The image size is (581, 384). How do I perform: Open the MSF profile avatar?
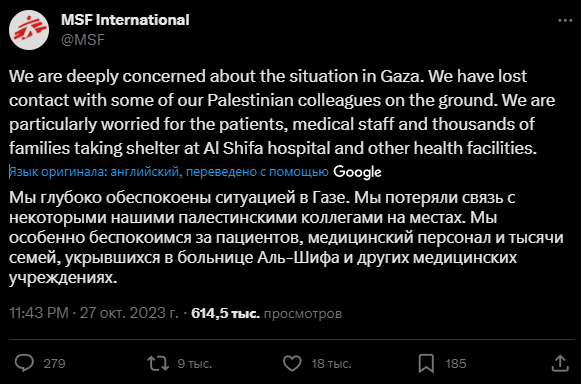coord(29,30)
